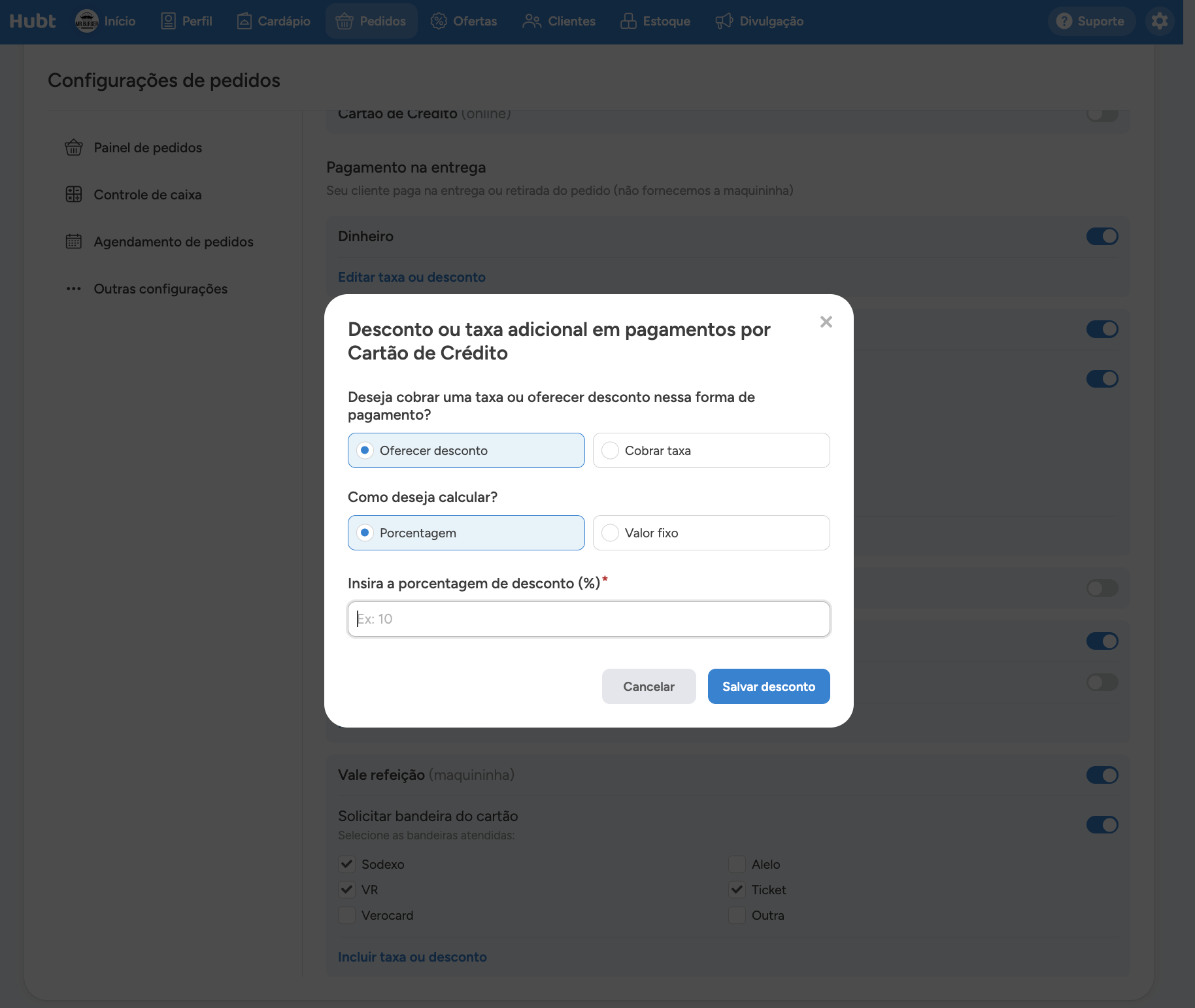
Task: Go to the Cardápio section
Action: coord(273,21)
